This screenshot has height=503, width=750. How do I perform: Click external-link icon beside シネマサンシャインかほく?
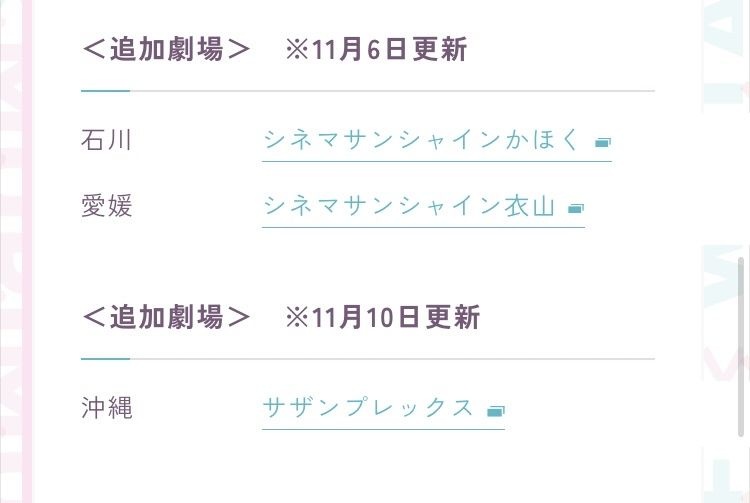(x=602, y=142)
